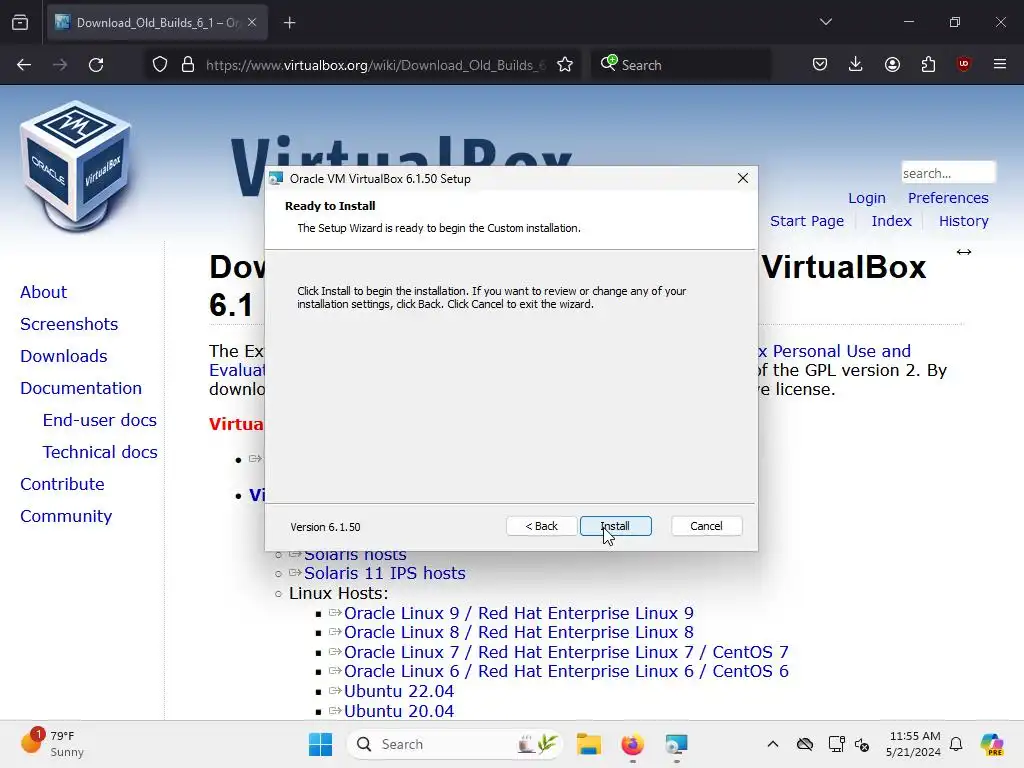Viewport: 1024px width, 768px height.
Task: Open the notifications bell icon
Action: 956,744
